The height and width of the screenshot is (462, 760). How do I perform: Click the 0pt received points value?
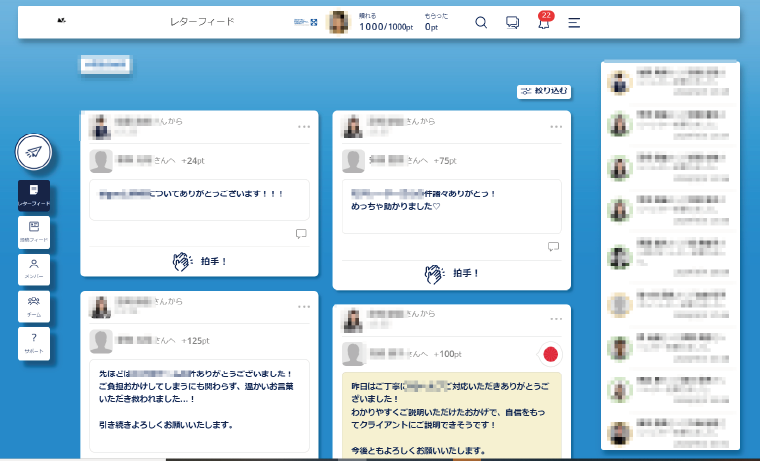431,27
